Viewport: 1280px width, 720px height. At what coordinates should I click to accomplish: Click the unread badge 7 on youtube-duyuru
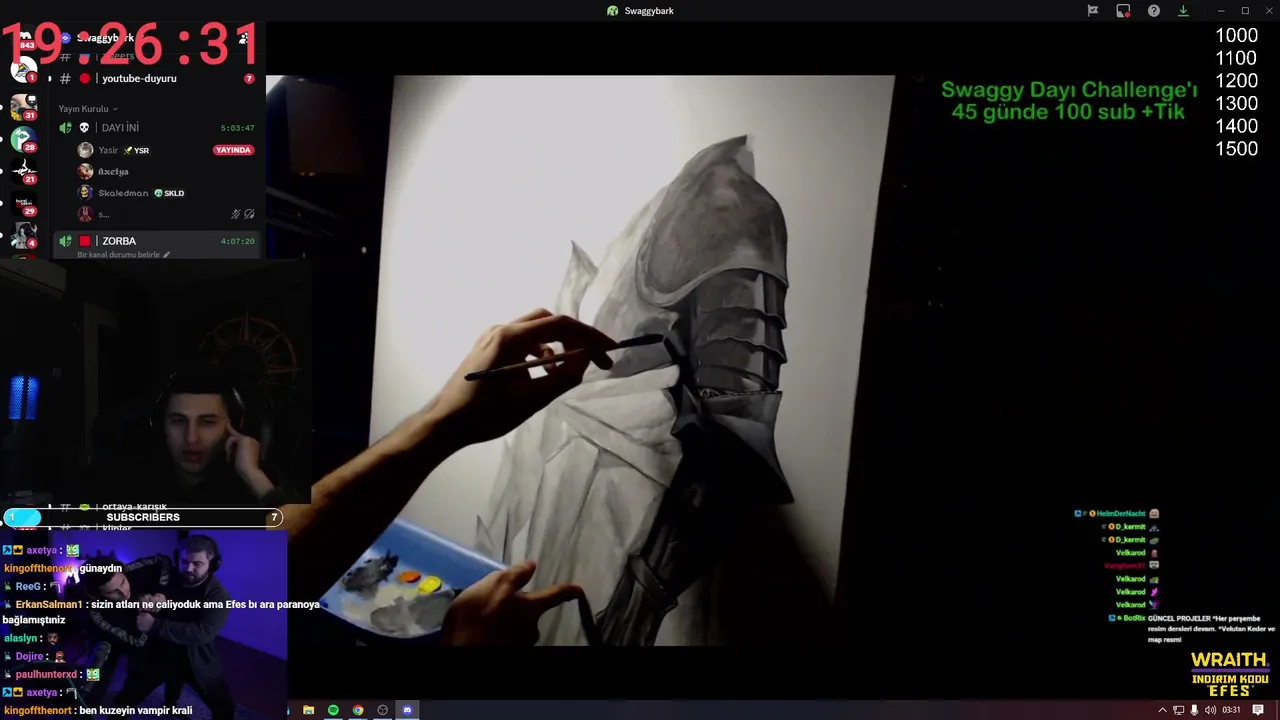click(x=249, y=78)
